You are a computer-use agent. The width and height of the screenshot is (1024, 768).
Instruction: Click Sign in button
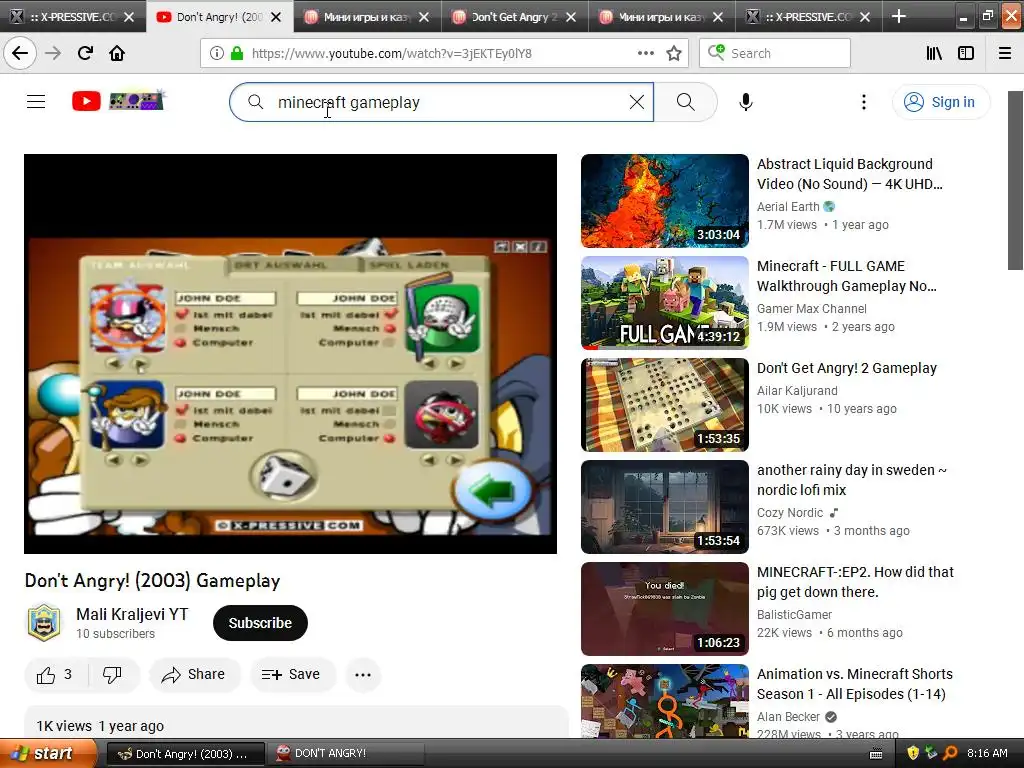(x=941, y=102)
